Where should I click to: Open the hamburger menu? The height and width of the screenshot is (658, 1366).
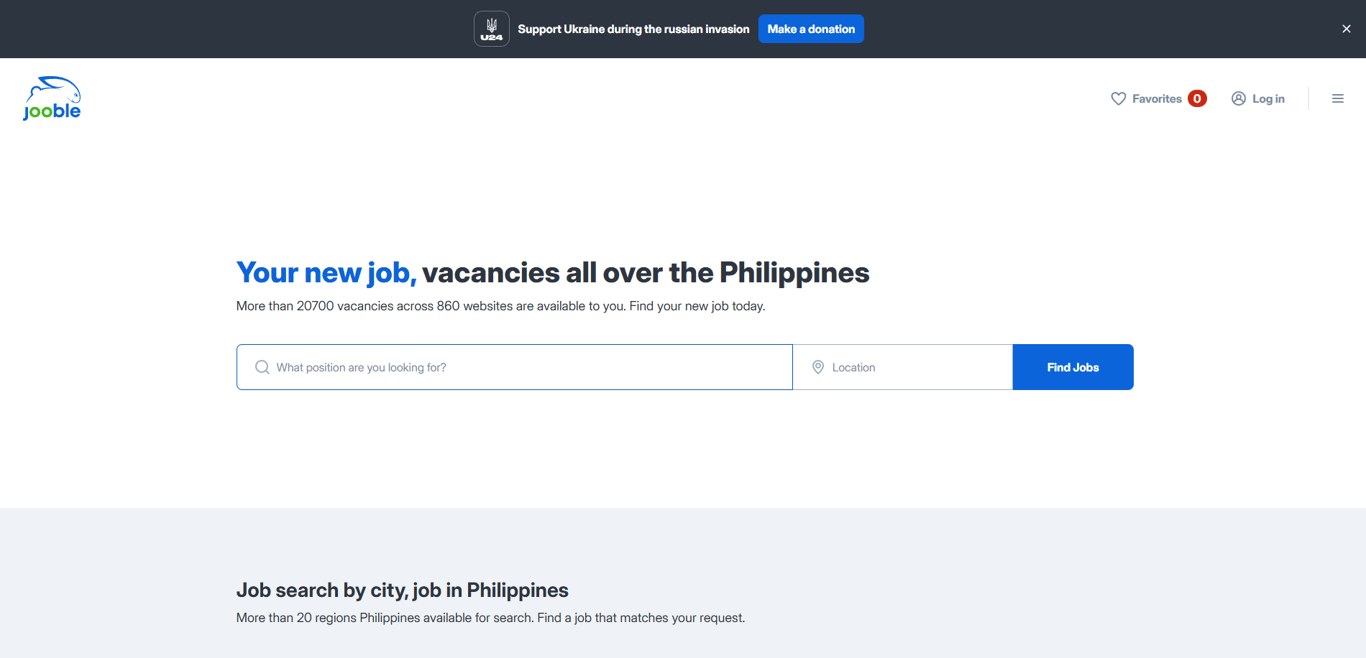click(x=1338, y=98)
